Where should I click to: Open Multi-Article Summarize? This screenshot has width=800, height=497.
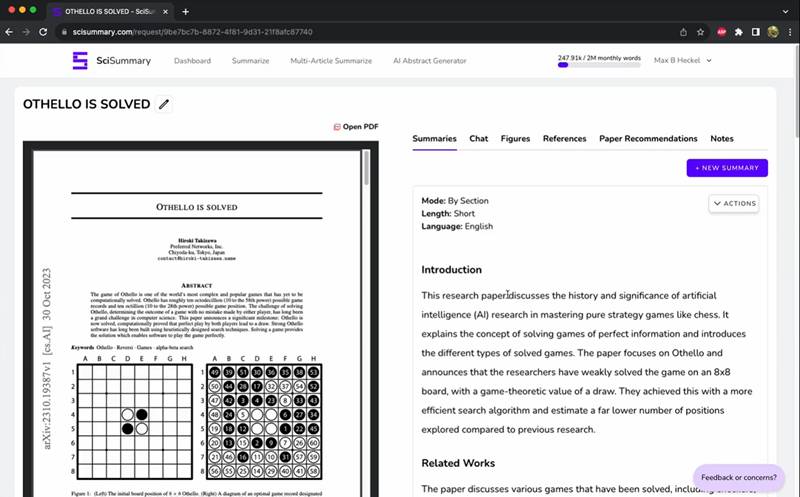pyautogui.click(x=331, y=61)
